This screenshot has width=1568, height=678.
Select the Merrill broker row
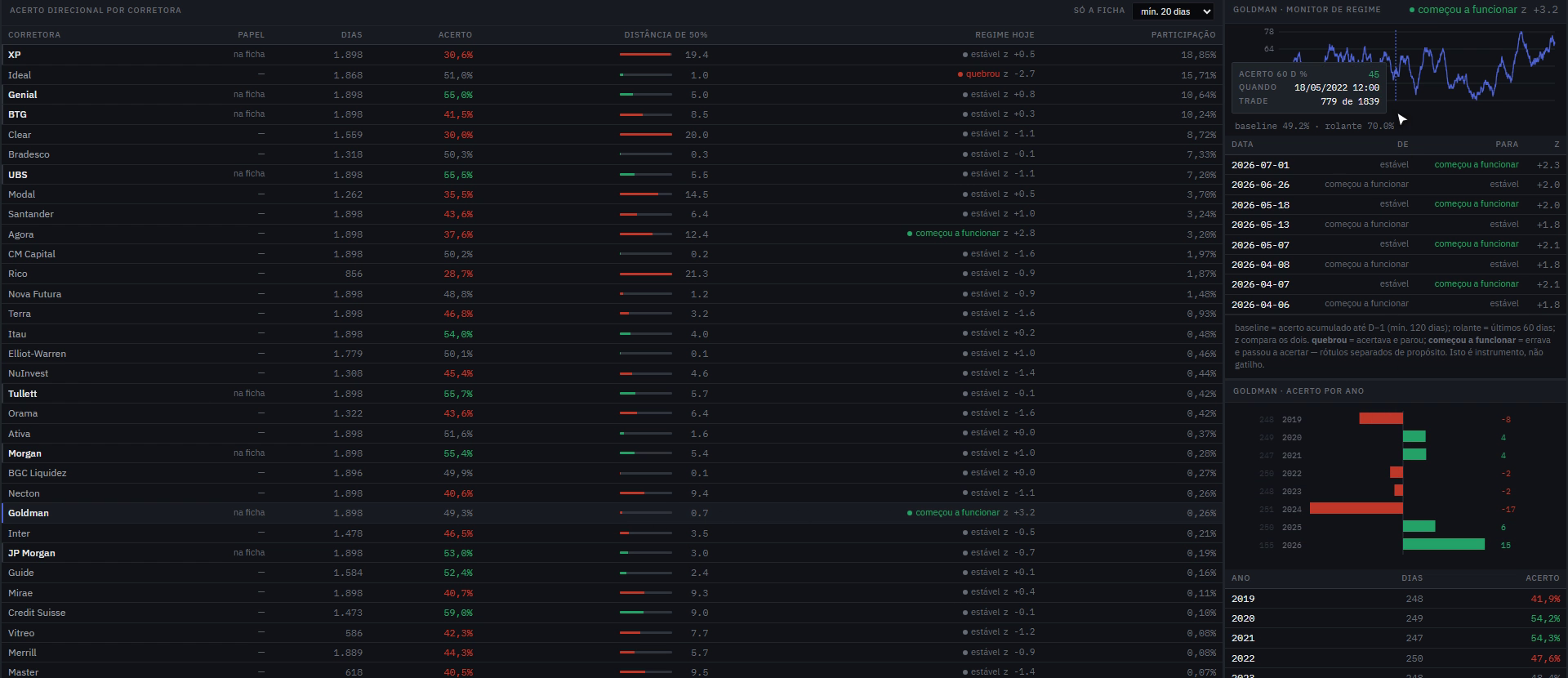click(x=611, y=653)
